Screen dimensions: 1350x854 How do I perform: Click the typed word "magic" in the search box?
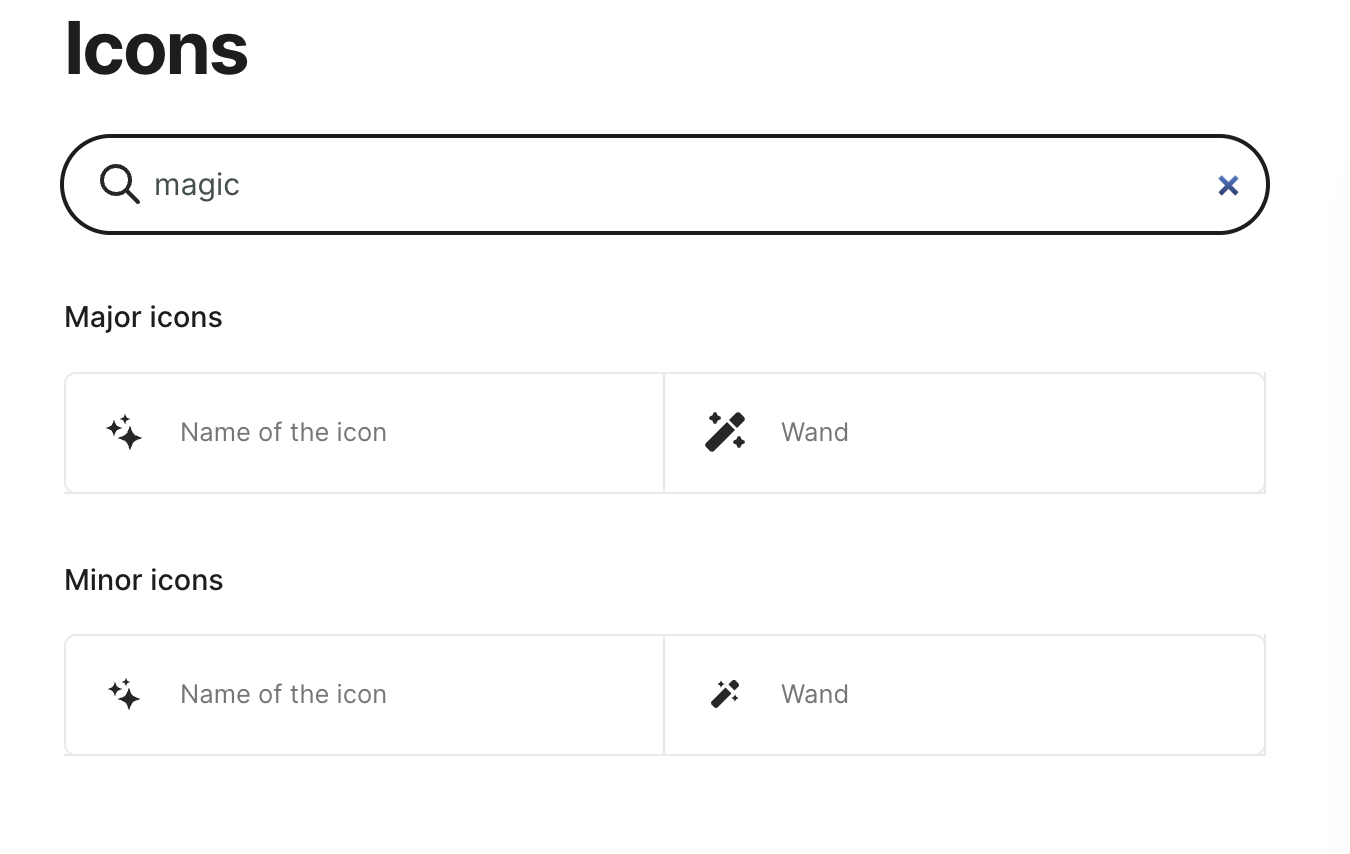click(x=197, y=185)
